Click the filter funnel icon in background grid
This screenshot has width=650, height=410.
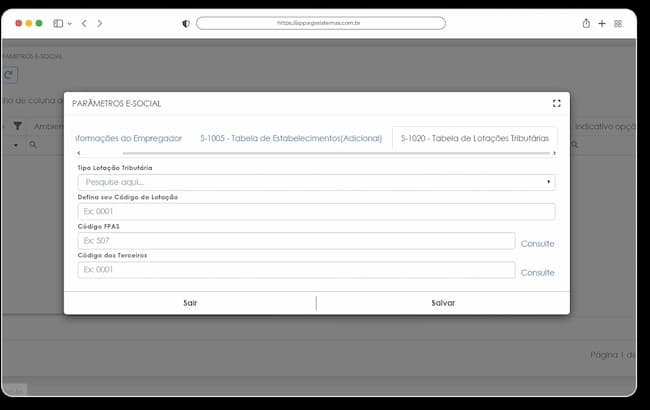click(17, 126)
